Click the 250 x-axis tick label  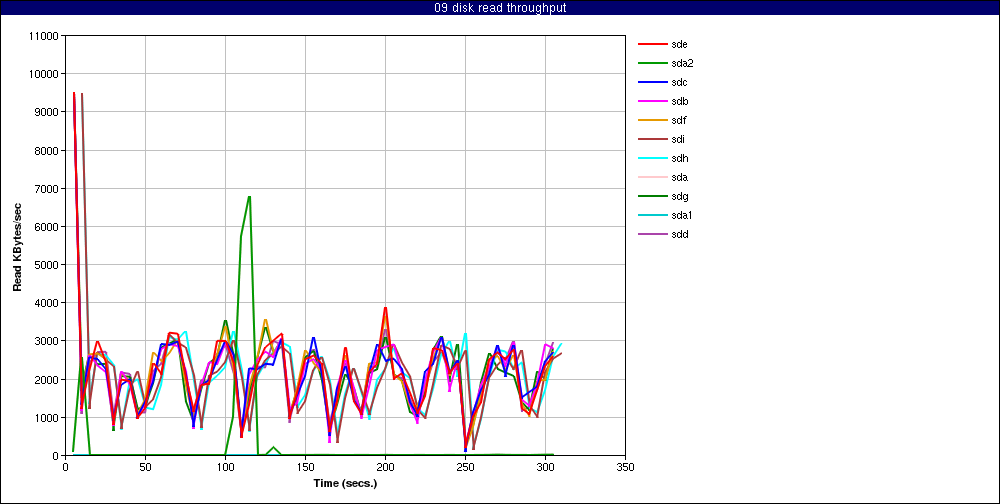(x=466, y=466)
